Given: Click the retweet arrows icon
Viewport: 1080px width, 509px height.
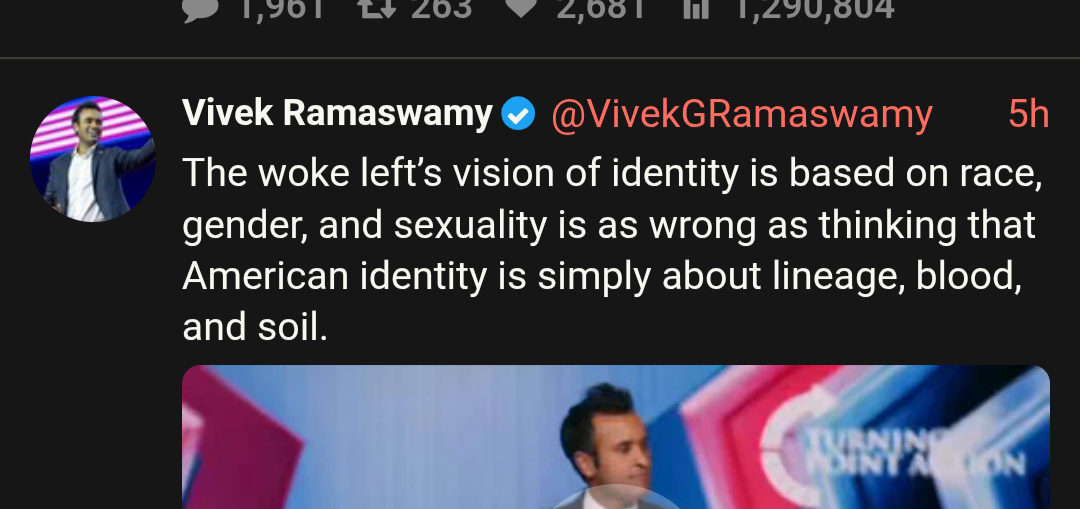Looking at the screenshot, I should pyautogui.click(x=376, y=9).
